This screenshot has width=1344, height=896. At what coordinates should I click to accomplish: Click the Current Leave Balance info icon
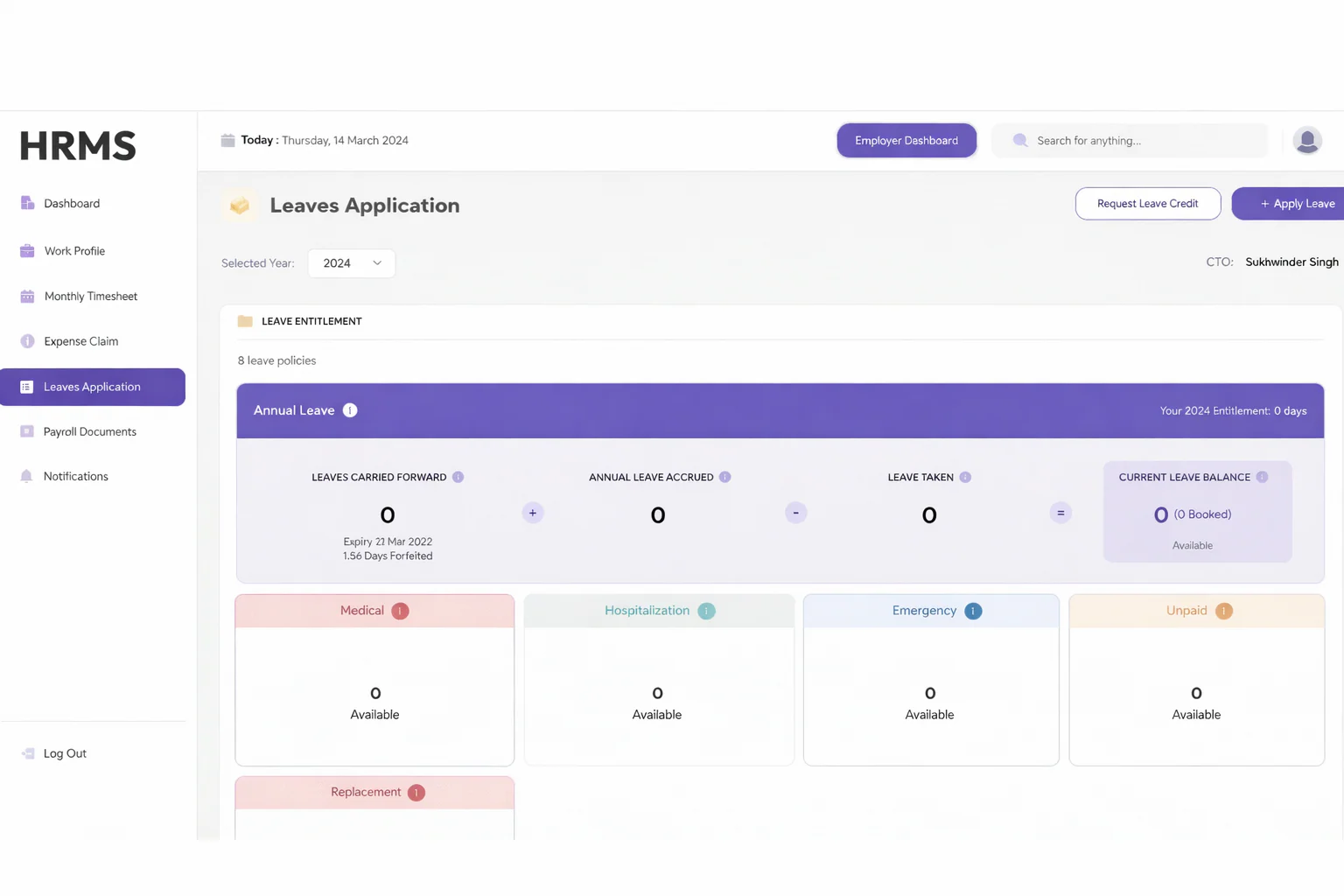(x=1262, y=477)
